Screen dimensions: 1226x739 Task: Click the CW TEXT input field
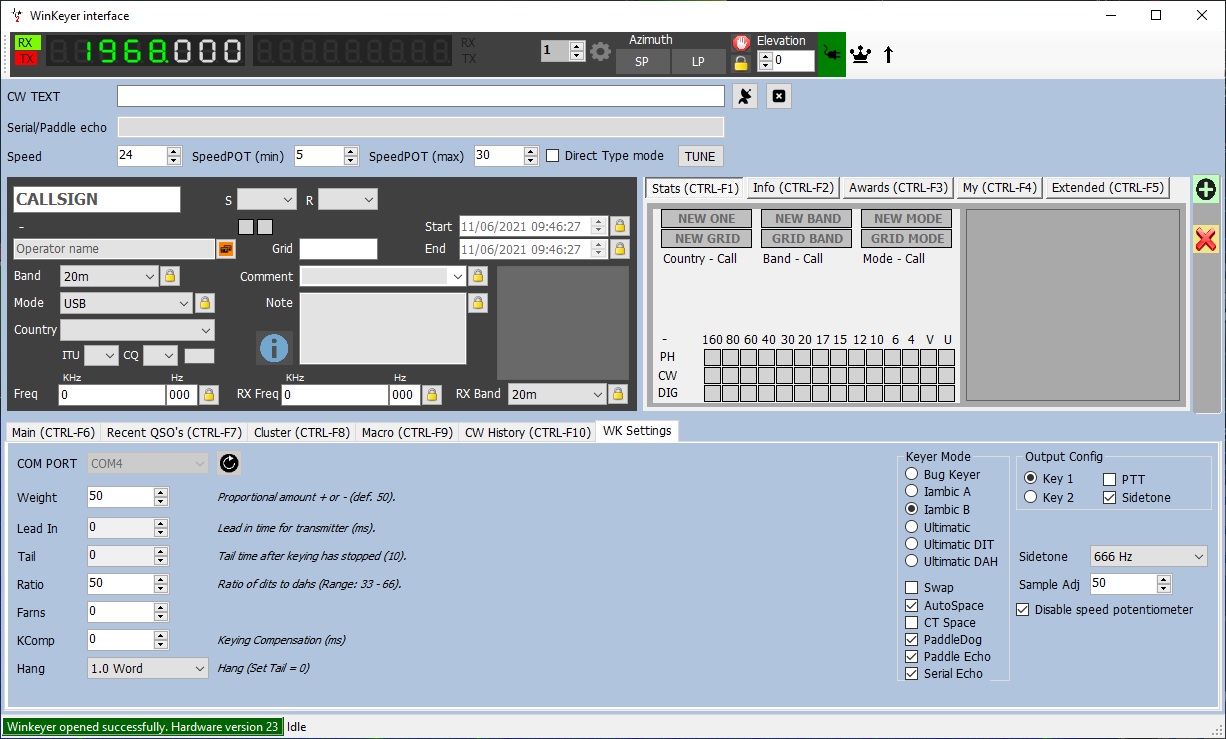pyautogui.click(x=421, y=96)
